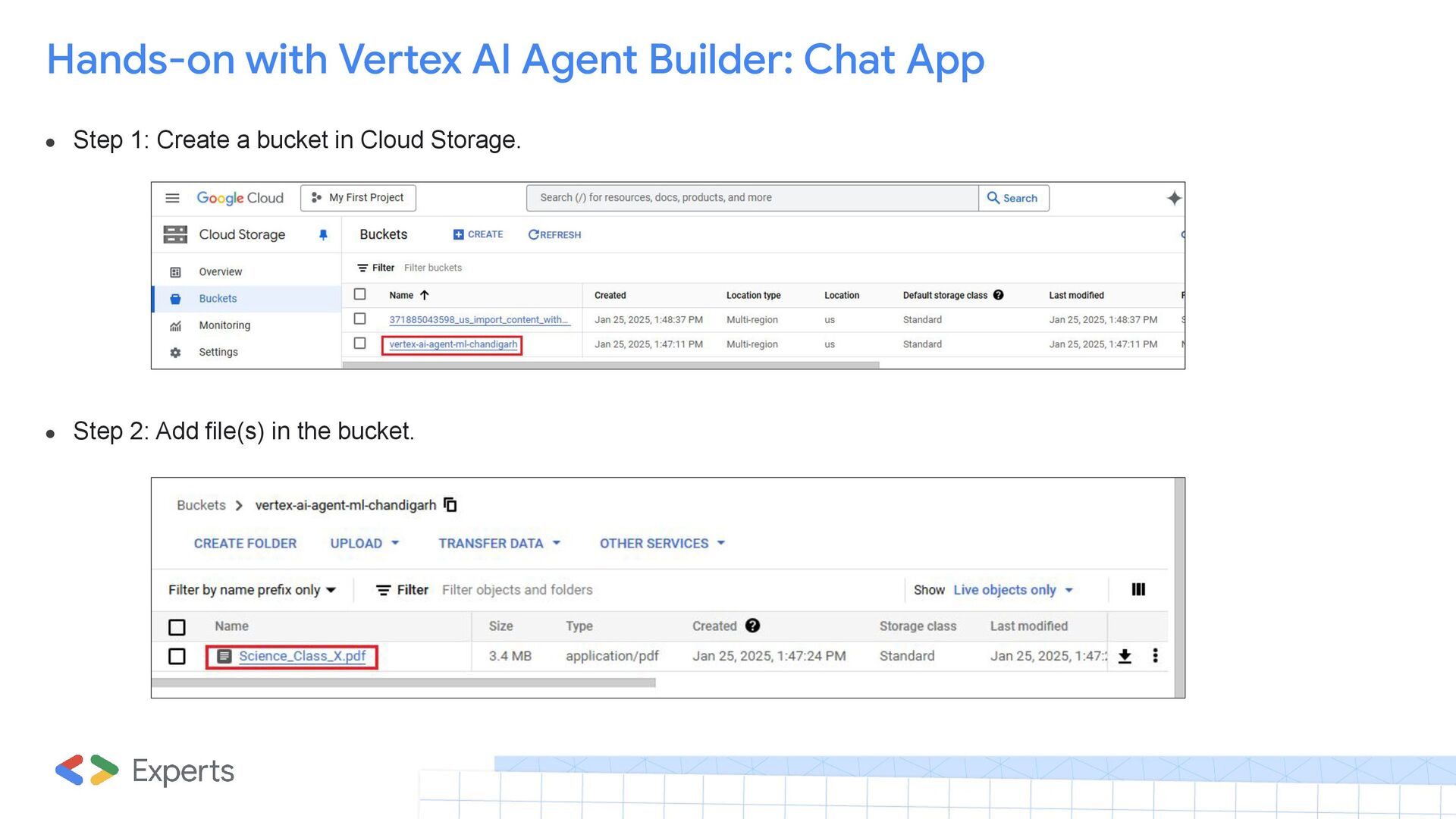Click the Overview sidebar icon
The image size is (1456, 819).
pyautogui.click(x=175, y=272)
